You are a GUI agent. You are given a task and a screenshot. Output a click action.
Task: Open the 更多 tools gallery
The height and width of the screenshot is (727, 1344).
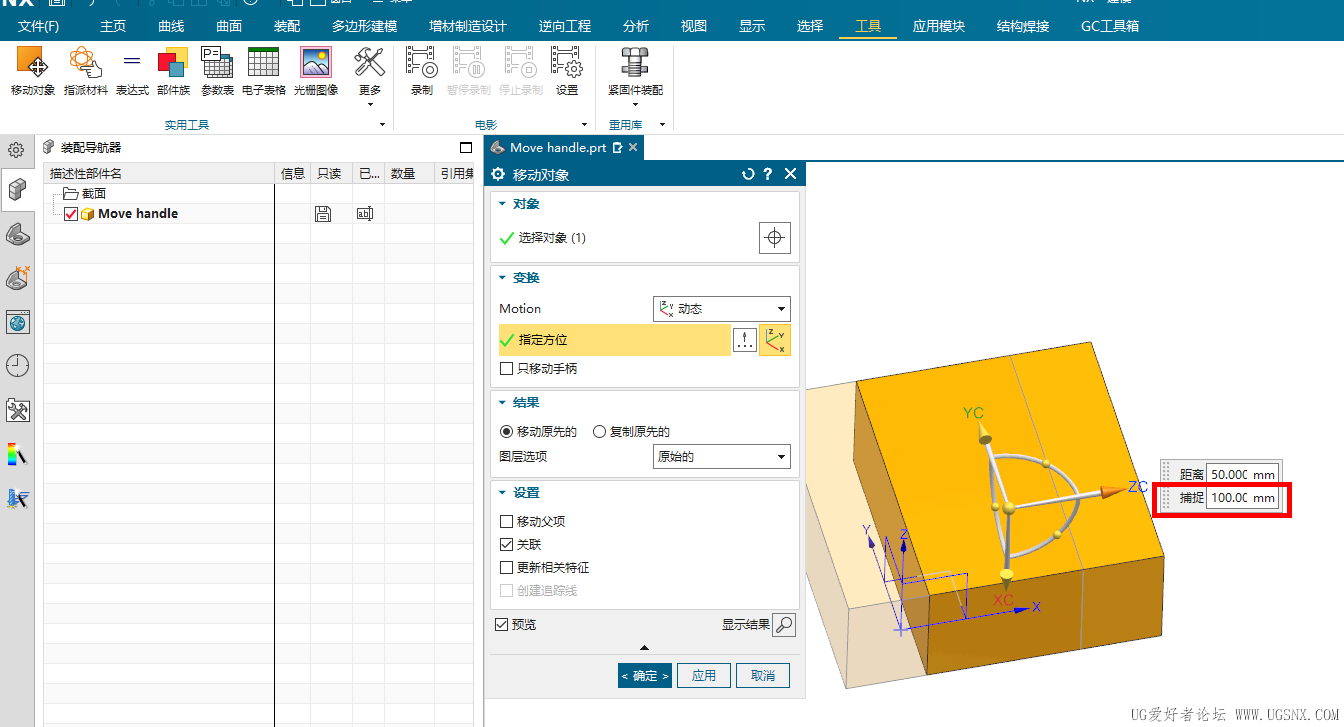(370, 77)
